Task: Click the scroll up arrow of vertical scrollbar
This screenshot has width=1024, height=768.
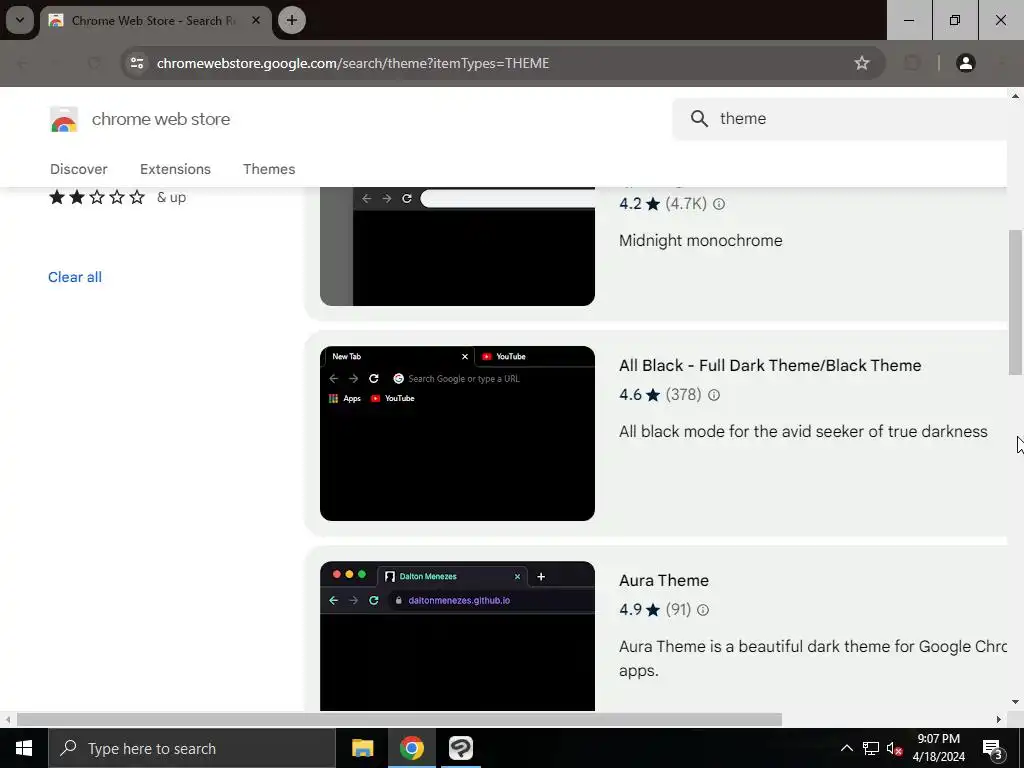Action: (x=1015, y=97)
